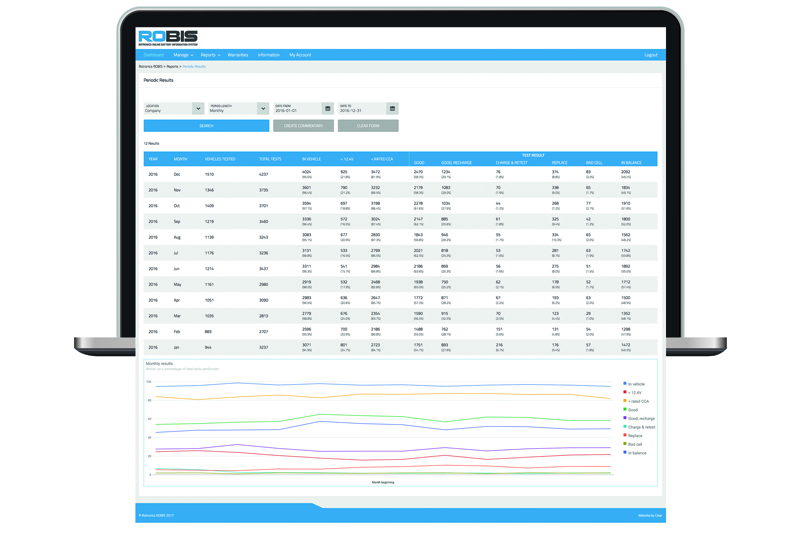Expand the Location Company dropdown
Viewport: 800px width, 533px height.
[x=198, y=108]
